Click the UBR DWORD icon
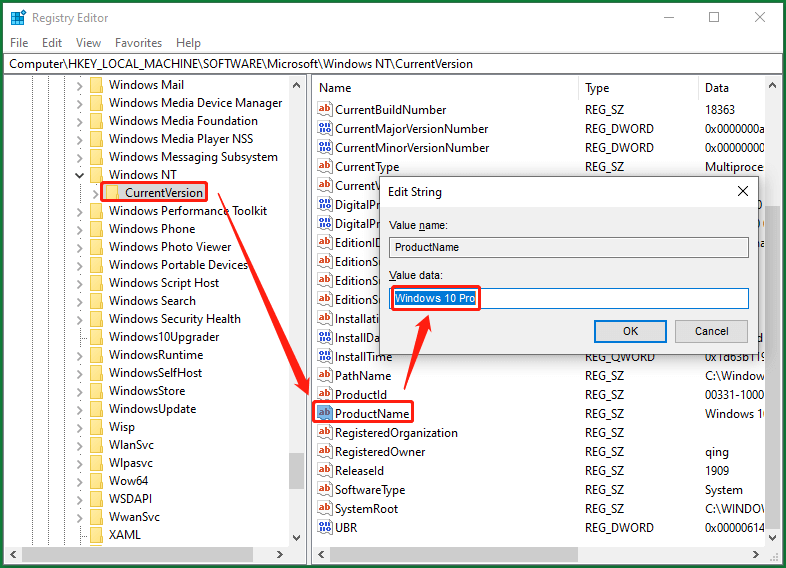The image size is (786, 568). 324,527
